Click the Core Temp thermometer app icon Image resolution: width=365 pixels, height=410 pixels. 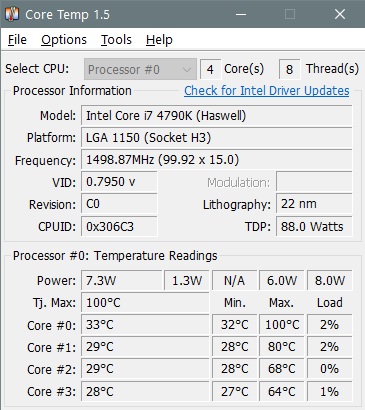click(x=12, y=14)
